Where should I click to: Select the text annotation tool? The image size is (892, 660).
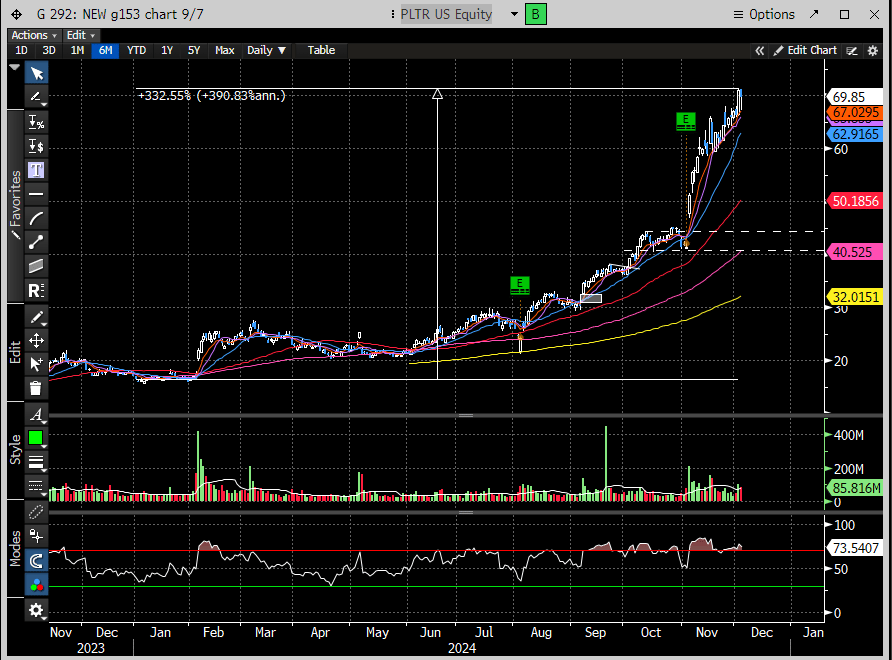click(x=36, y=170)
